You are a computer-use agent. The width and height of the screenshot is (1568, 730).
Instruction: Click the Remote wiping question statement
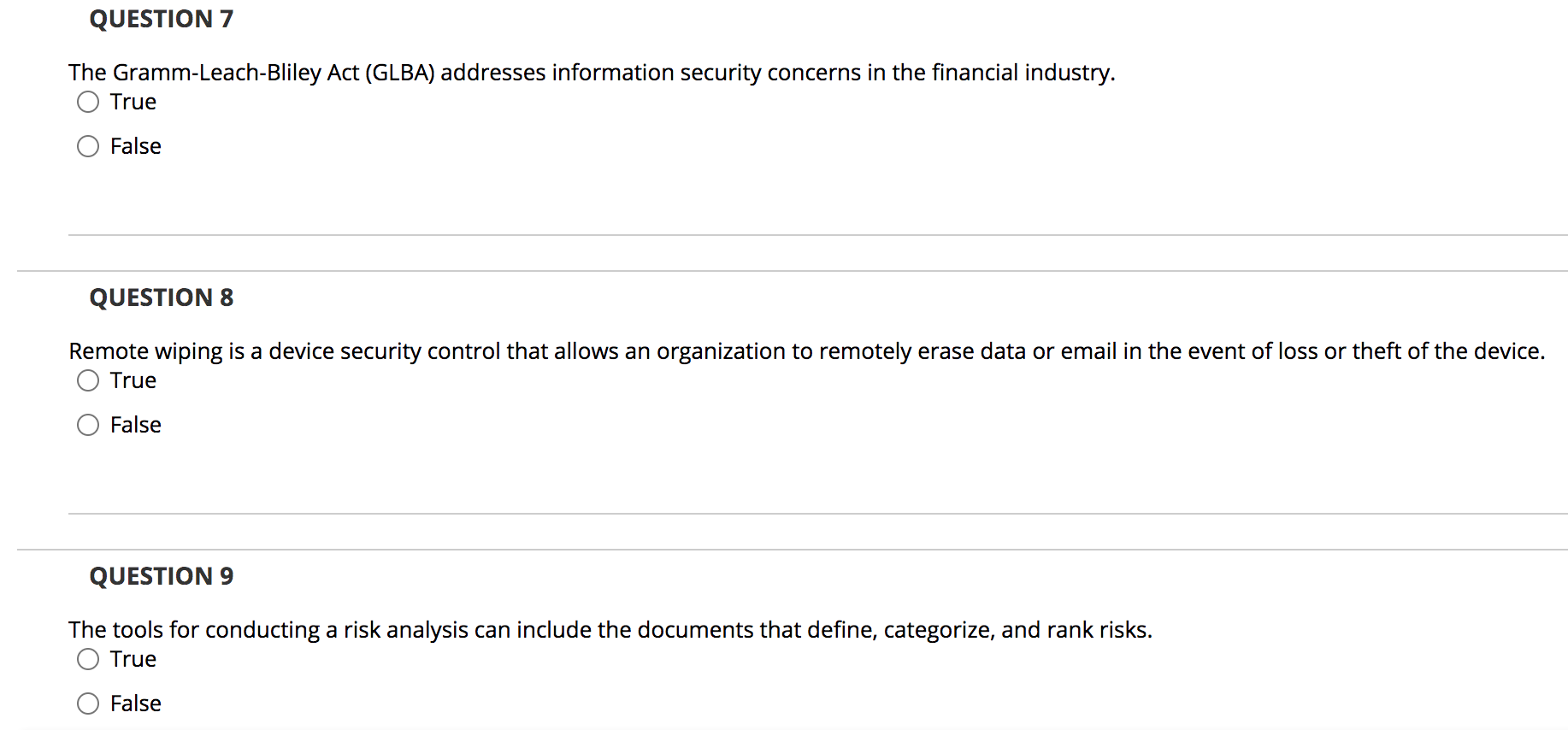click(806, 351)
